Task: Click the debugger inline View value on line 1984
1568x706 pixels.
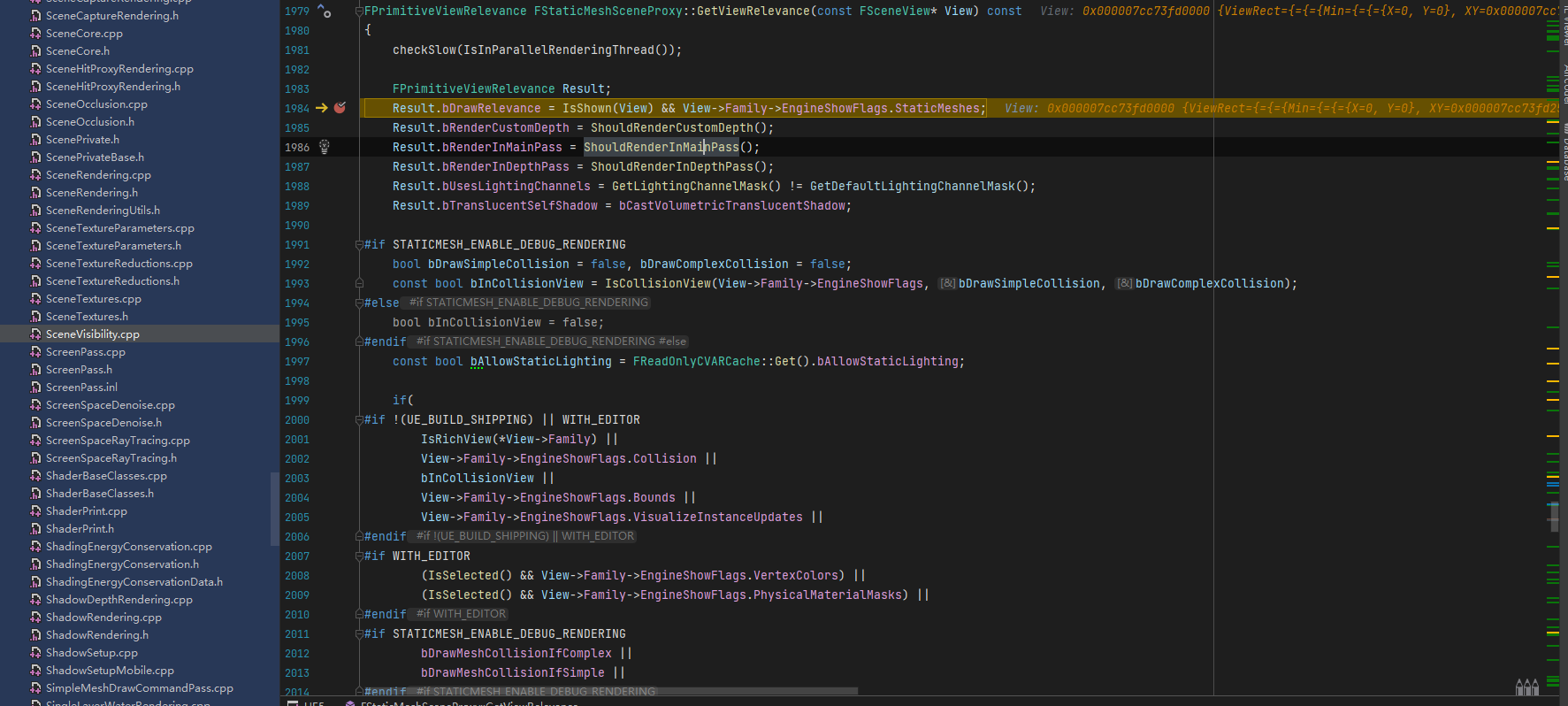Action: pos(1281,108)
